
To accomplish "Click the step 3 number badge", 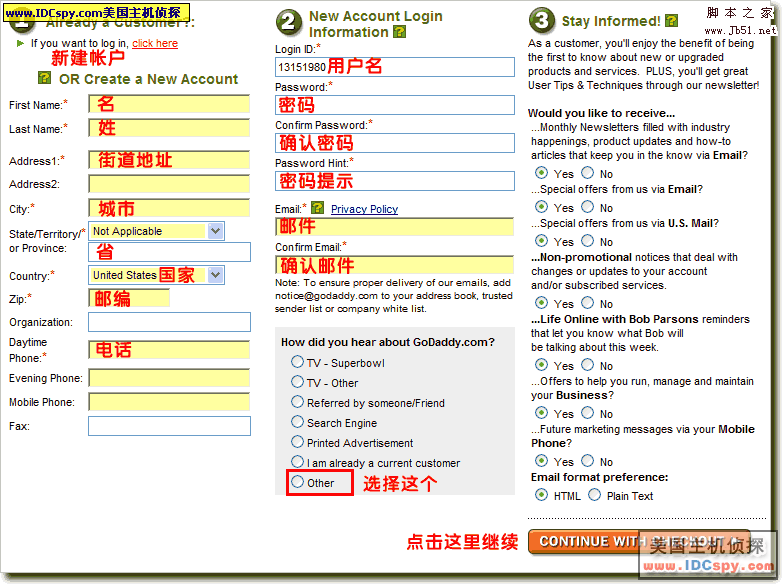I will point(541,21).
